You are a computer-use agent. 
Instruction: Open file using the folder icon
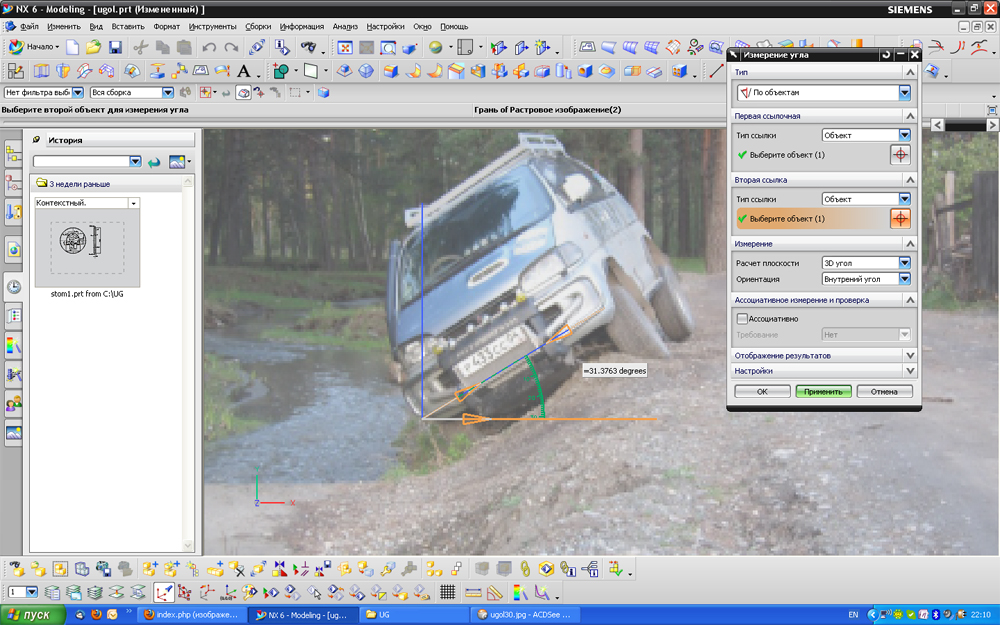[93, 47]
